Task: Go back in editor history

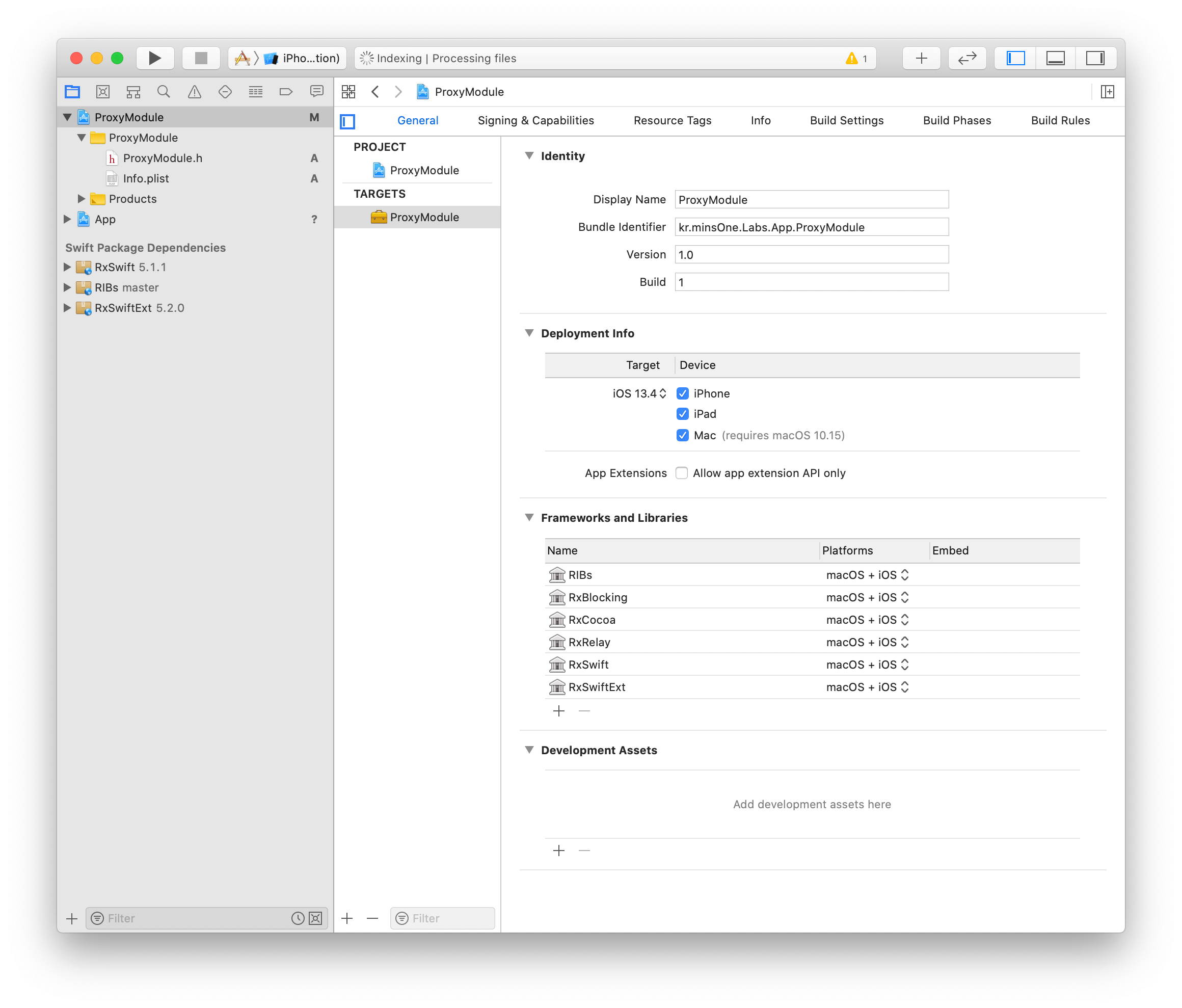Action: pos(375,92)
